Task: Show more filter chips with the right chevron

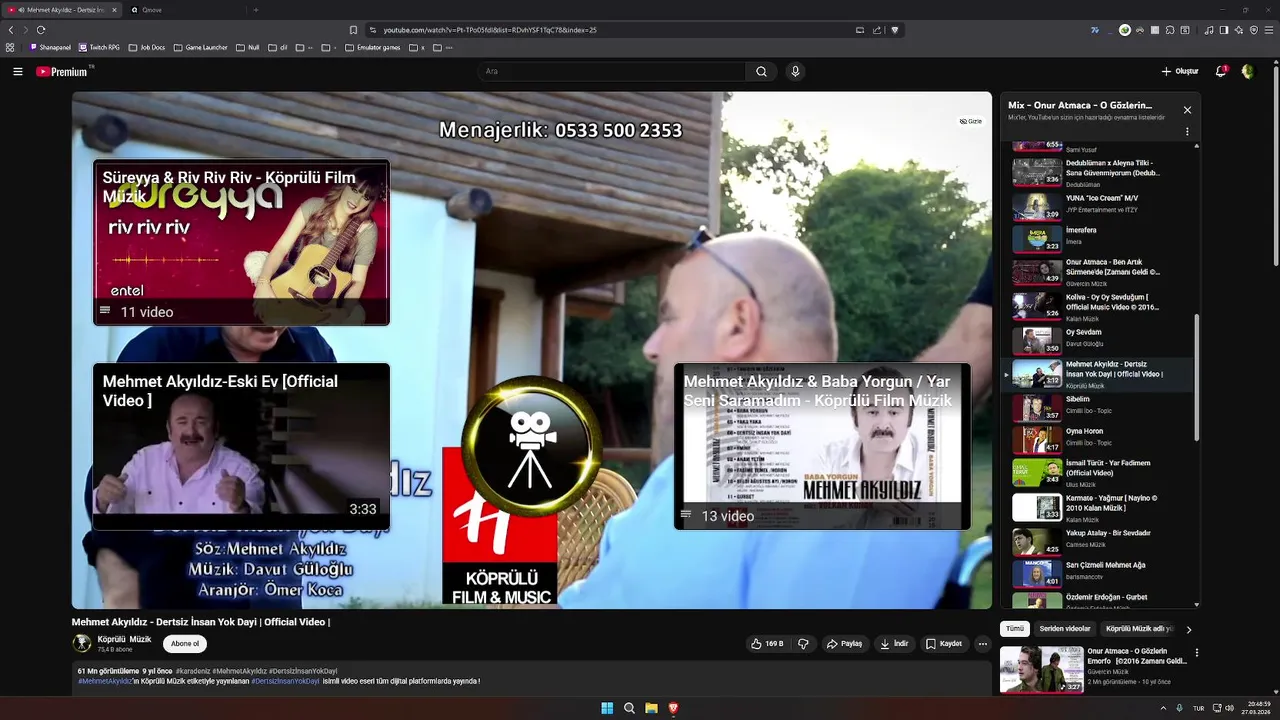Action: (x=1189, y=629)
